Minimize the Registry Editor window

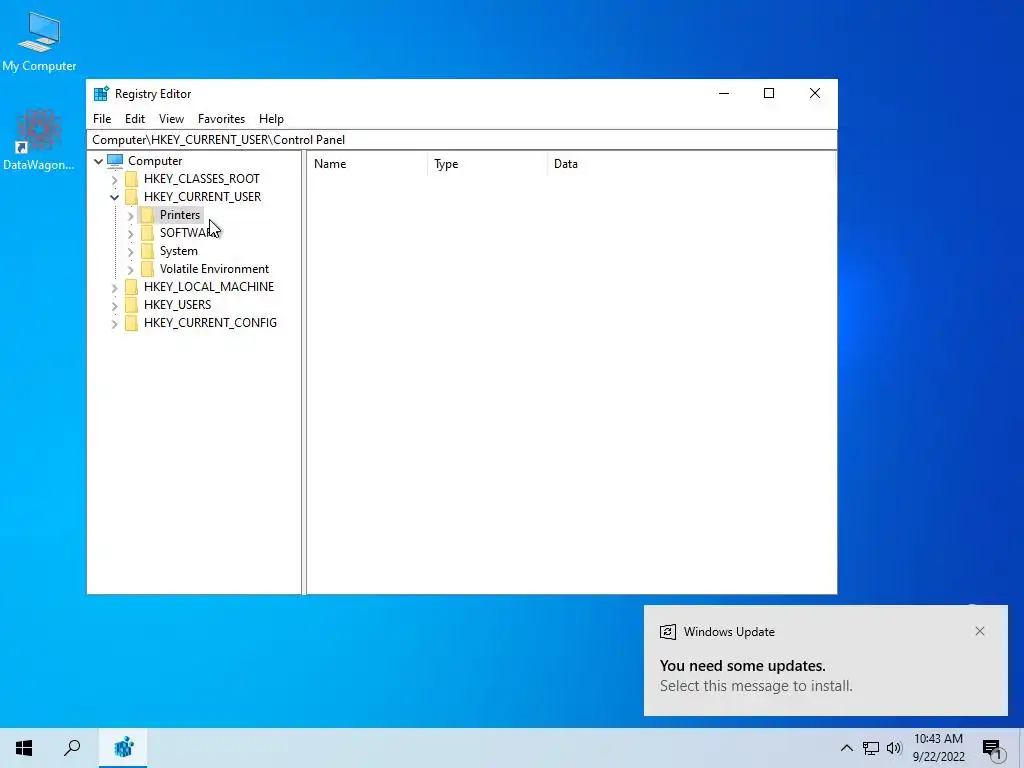pos(724,93)
